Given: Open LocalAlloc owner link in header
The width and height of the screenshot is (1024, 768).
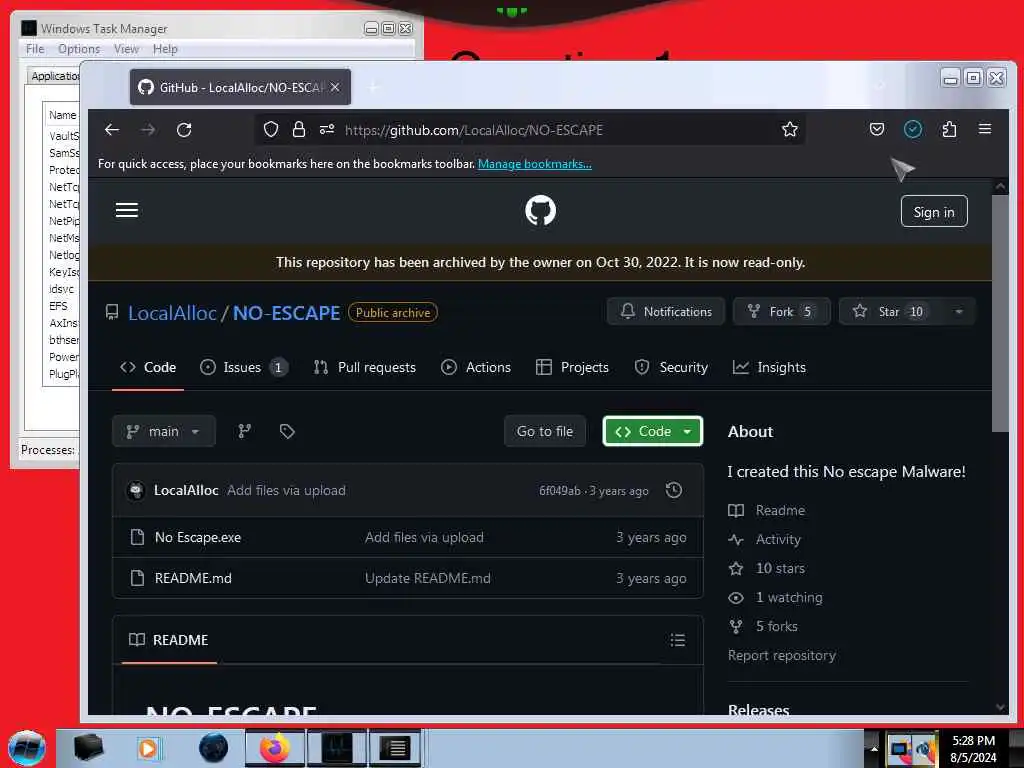Looking at the screenshot, I should [x=172, y=313].
